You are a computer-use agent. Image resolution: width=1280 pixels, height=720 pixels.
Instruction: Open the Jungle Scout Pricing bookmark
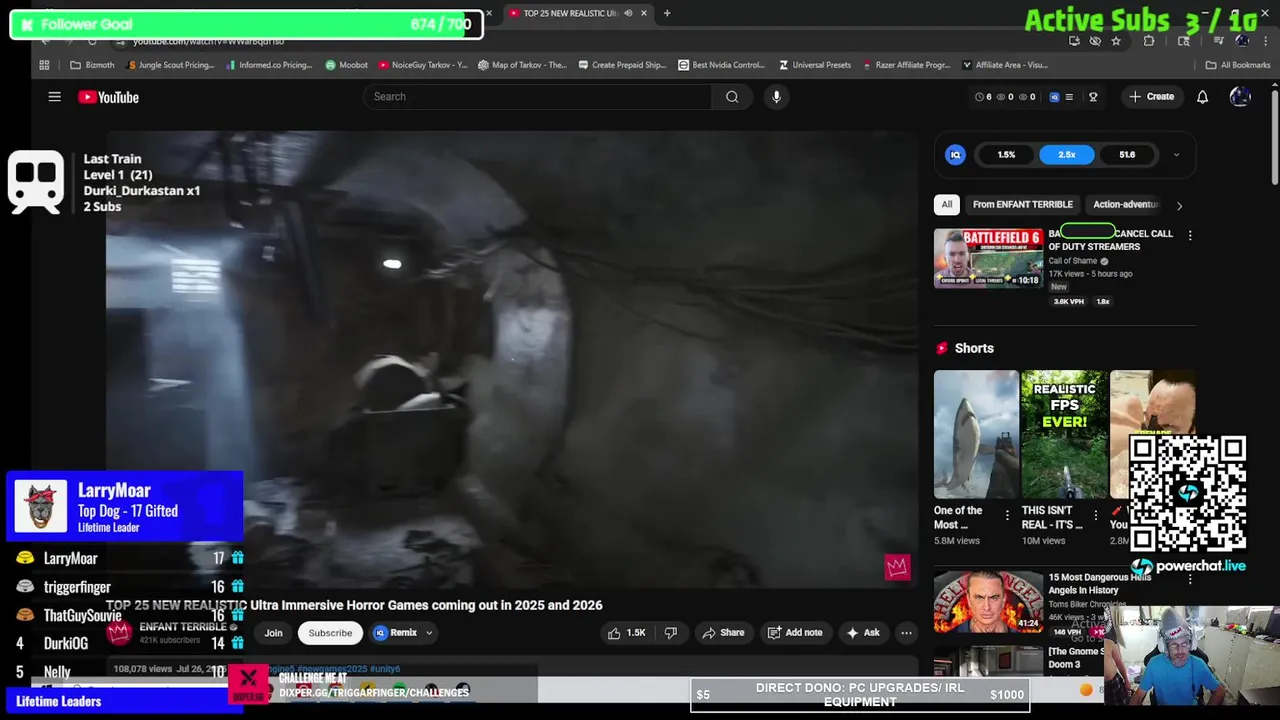pos(172,65)
